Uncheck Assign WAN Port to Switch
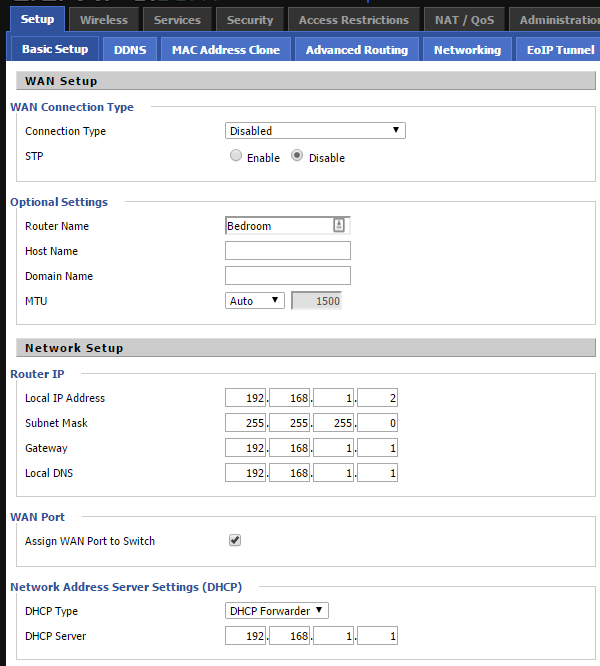The height and width of the screenshot is (666, 600). pos(235,540)
